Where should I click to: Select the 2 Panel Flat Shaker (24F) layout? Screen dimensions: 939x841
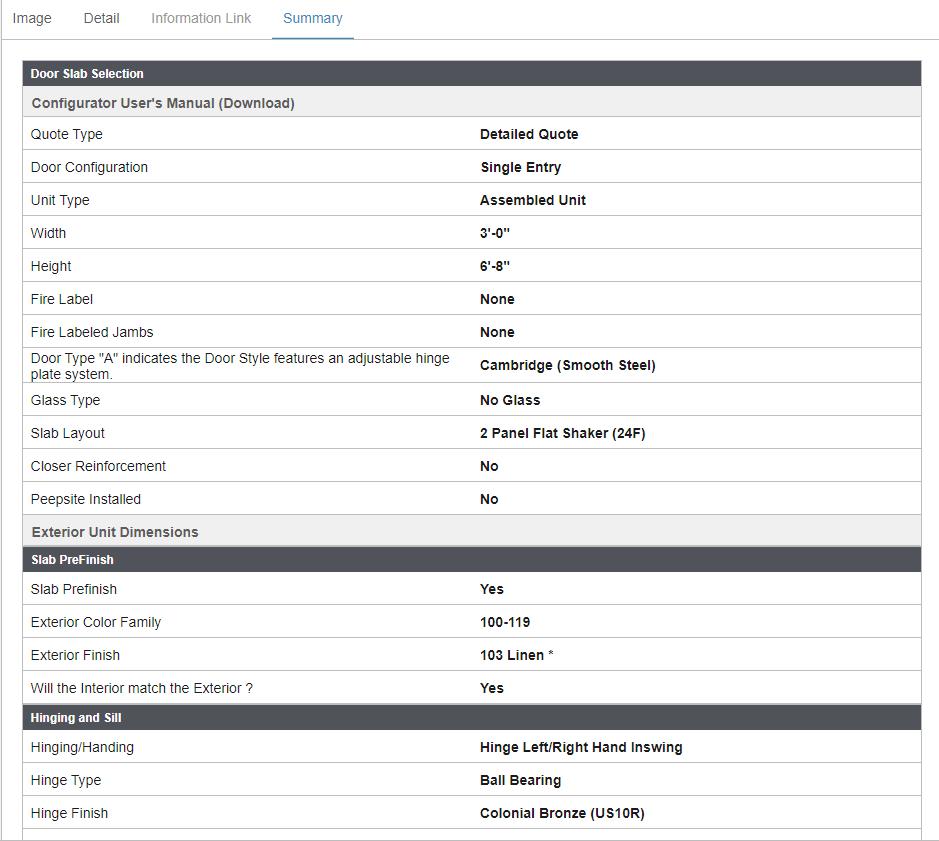[569, 433]
